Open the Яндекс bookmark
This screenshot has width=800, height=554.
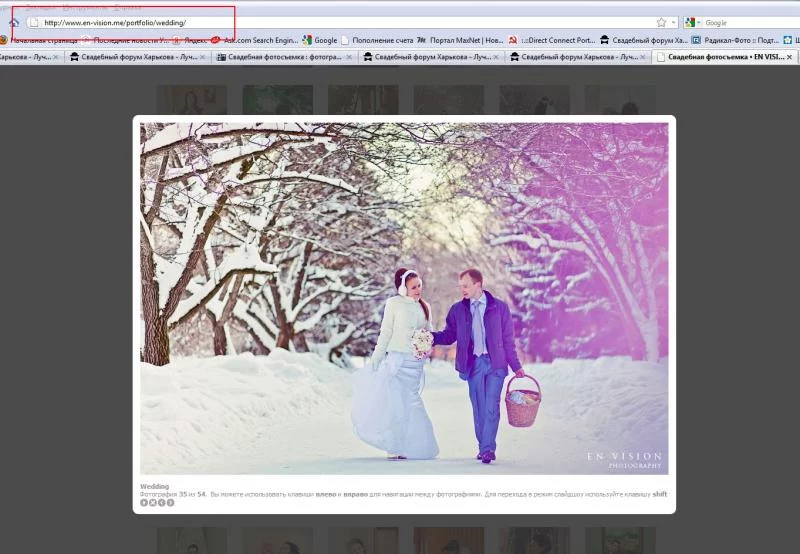point(190,40)
